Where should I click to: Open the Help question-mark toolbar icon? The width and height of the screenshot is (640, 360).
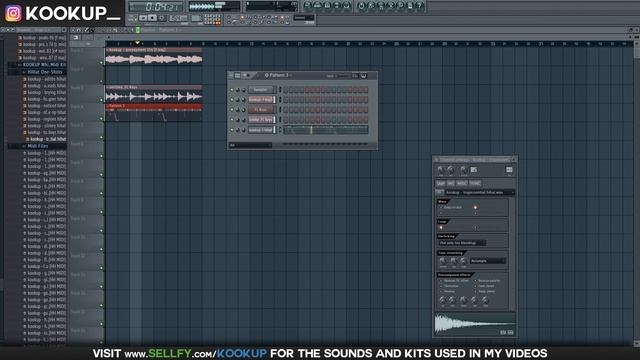419,5
